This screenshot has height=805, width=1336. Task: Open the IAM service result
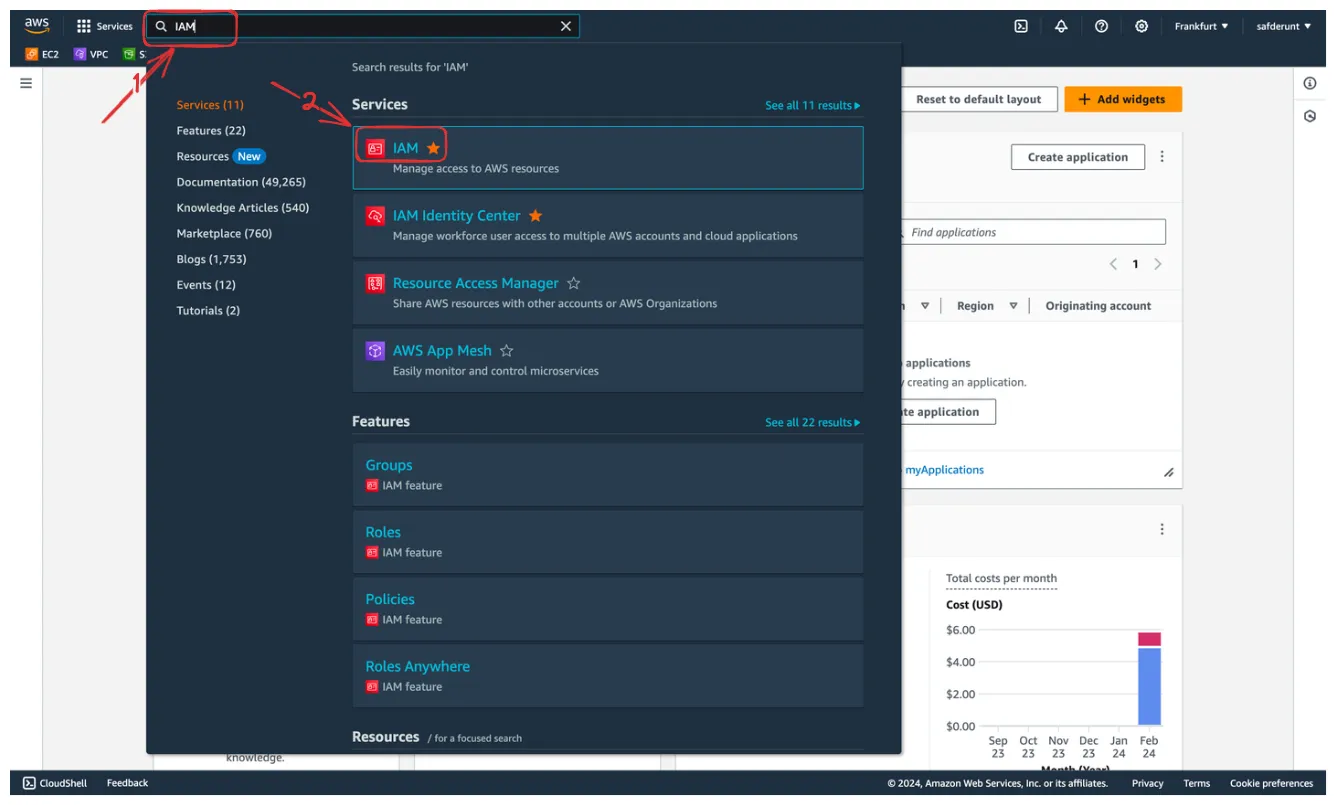tap(608, 158)
